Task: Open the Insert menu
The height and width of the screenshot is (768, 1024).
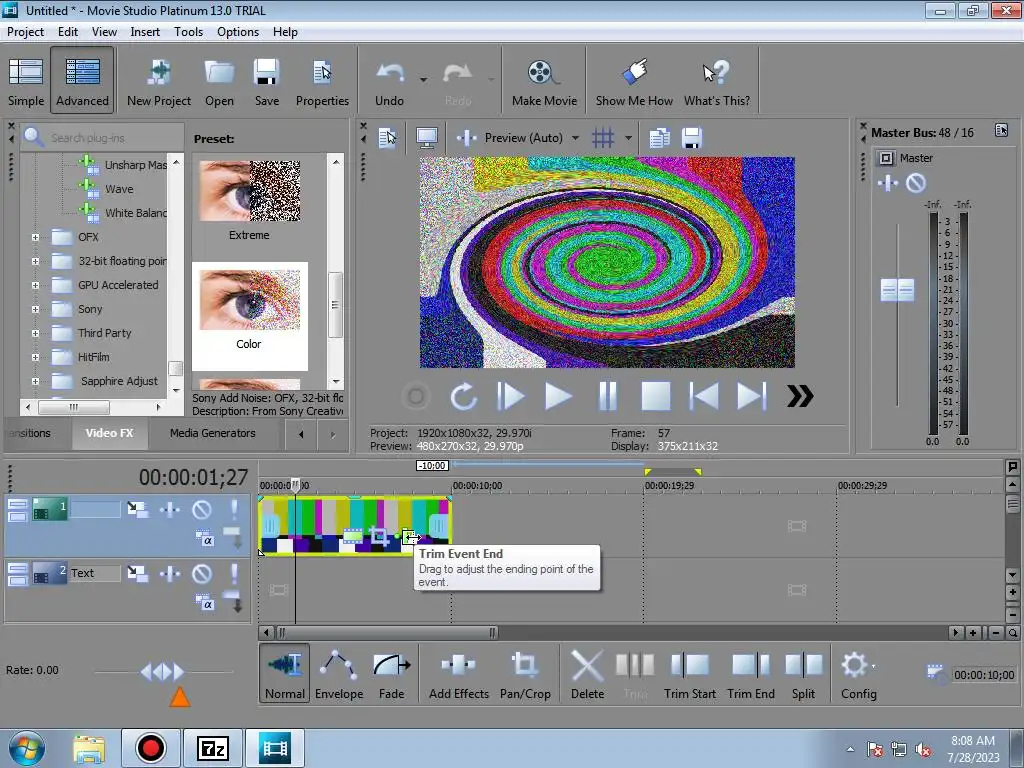Action: tap(145, 31)
